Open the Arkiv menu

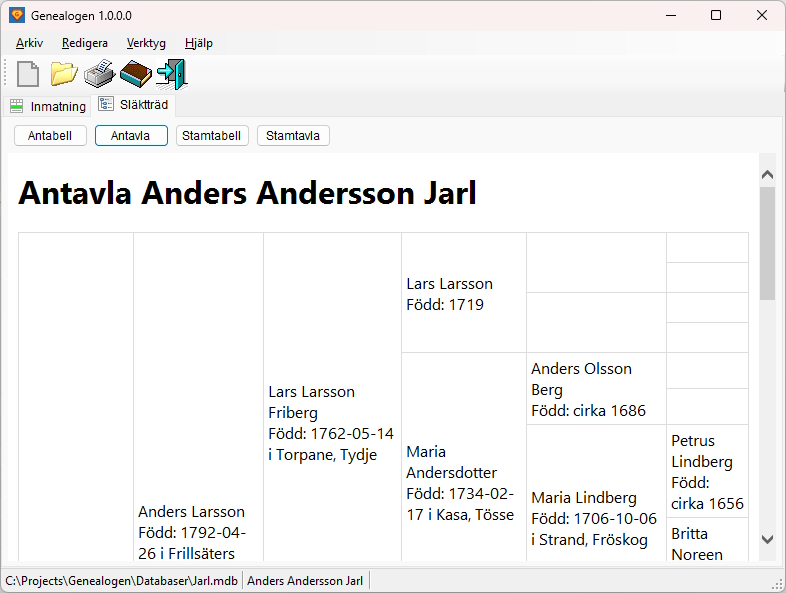30,43
